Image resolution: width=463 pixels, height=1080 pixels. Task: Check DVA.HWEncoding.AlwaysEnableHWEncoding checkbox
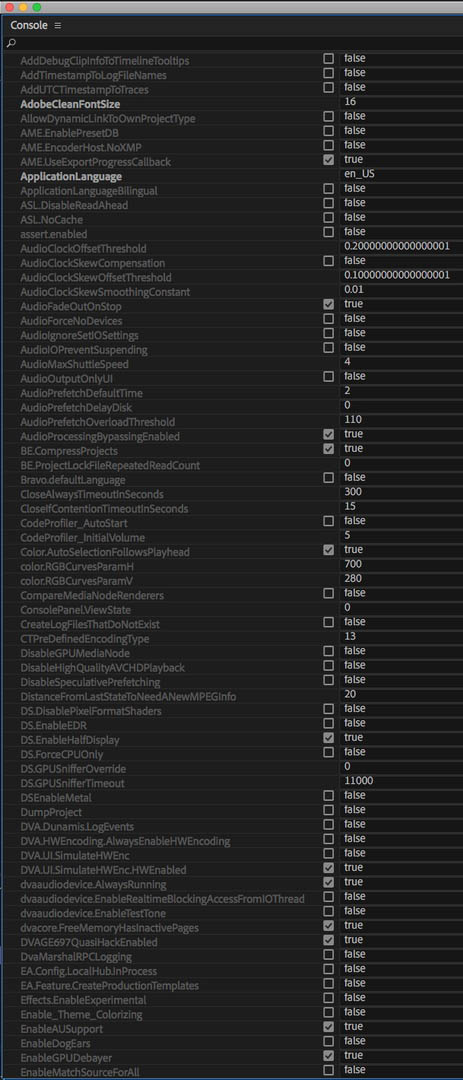329,839
